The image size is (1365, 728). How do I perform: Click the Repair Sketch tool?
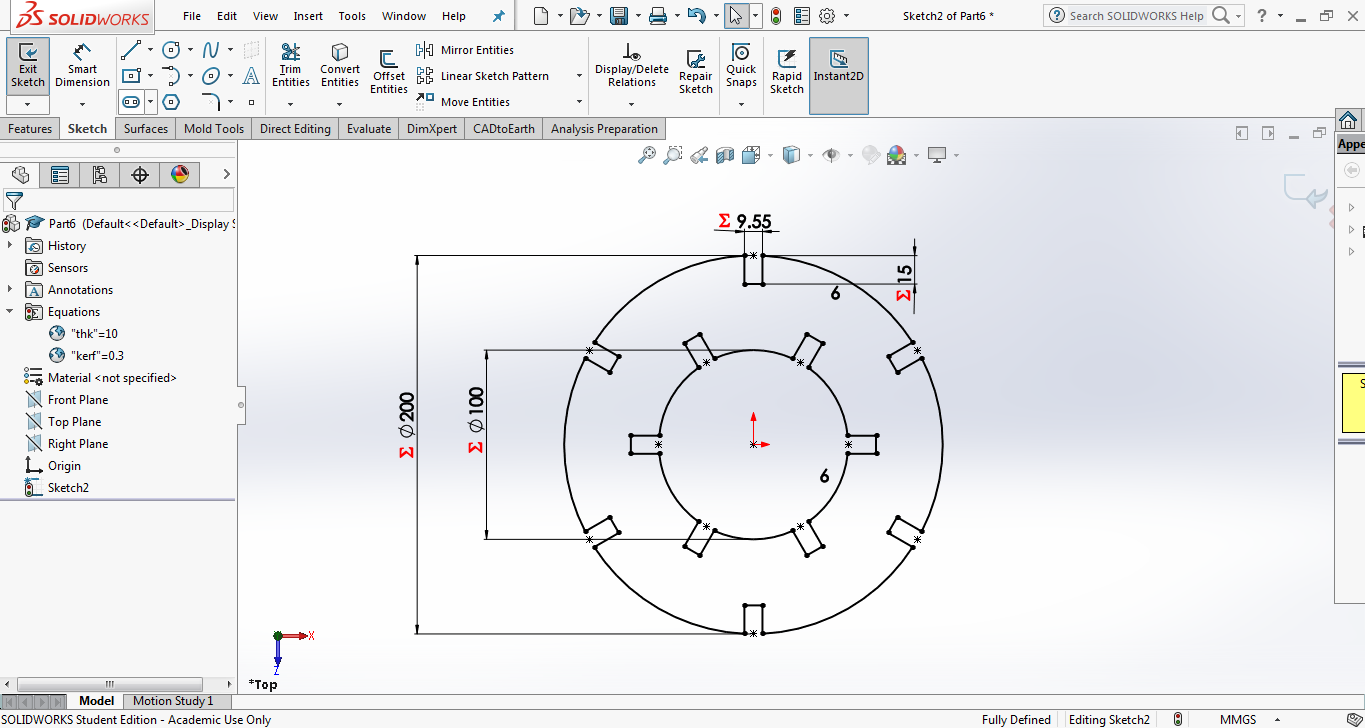pos(696,72)
